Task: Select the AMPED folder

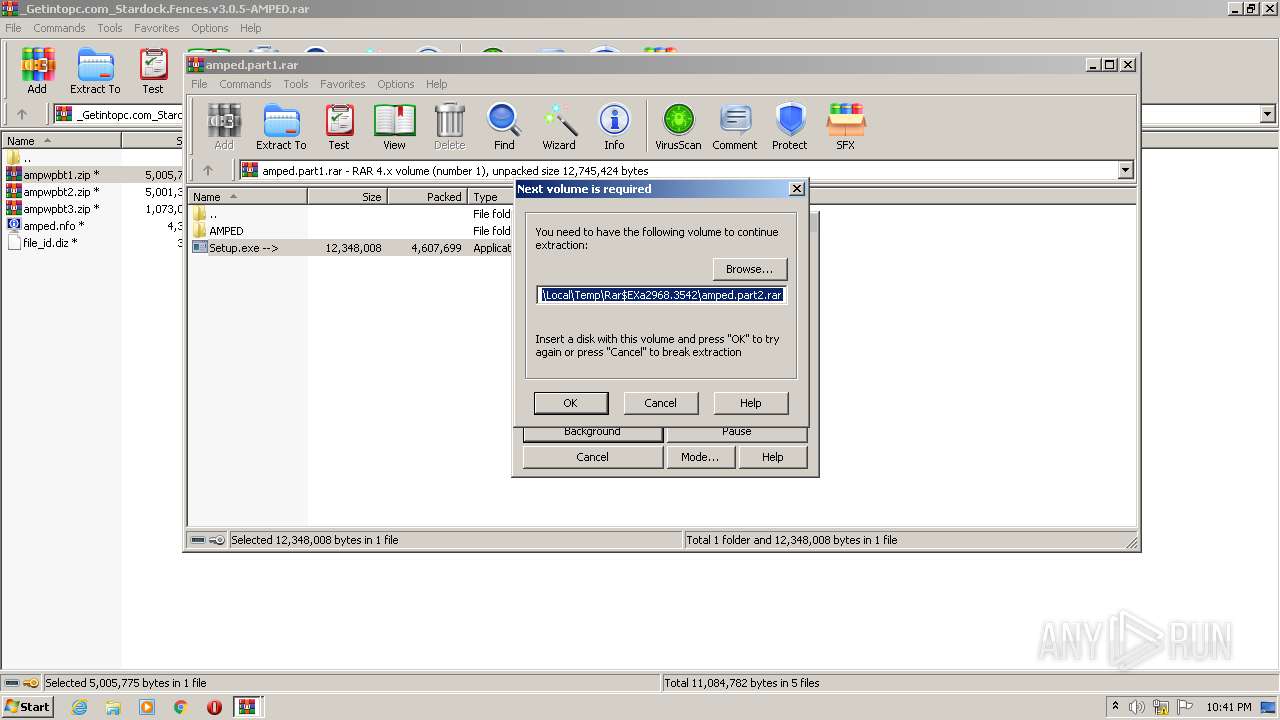Action: click(226, 231)
